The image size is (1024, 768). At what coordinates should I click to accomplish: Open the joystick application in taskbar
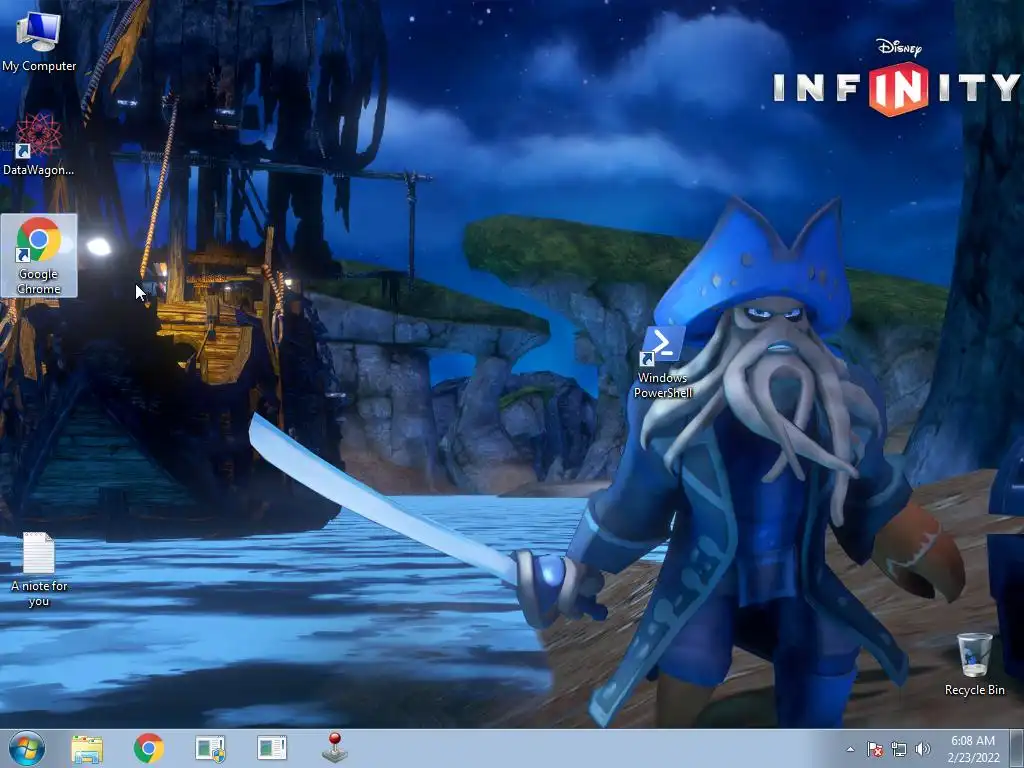point(334,748)
